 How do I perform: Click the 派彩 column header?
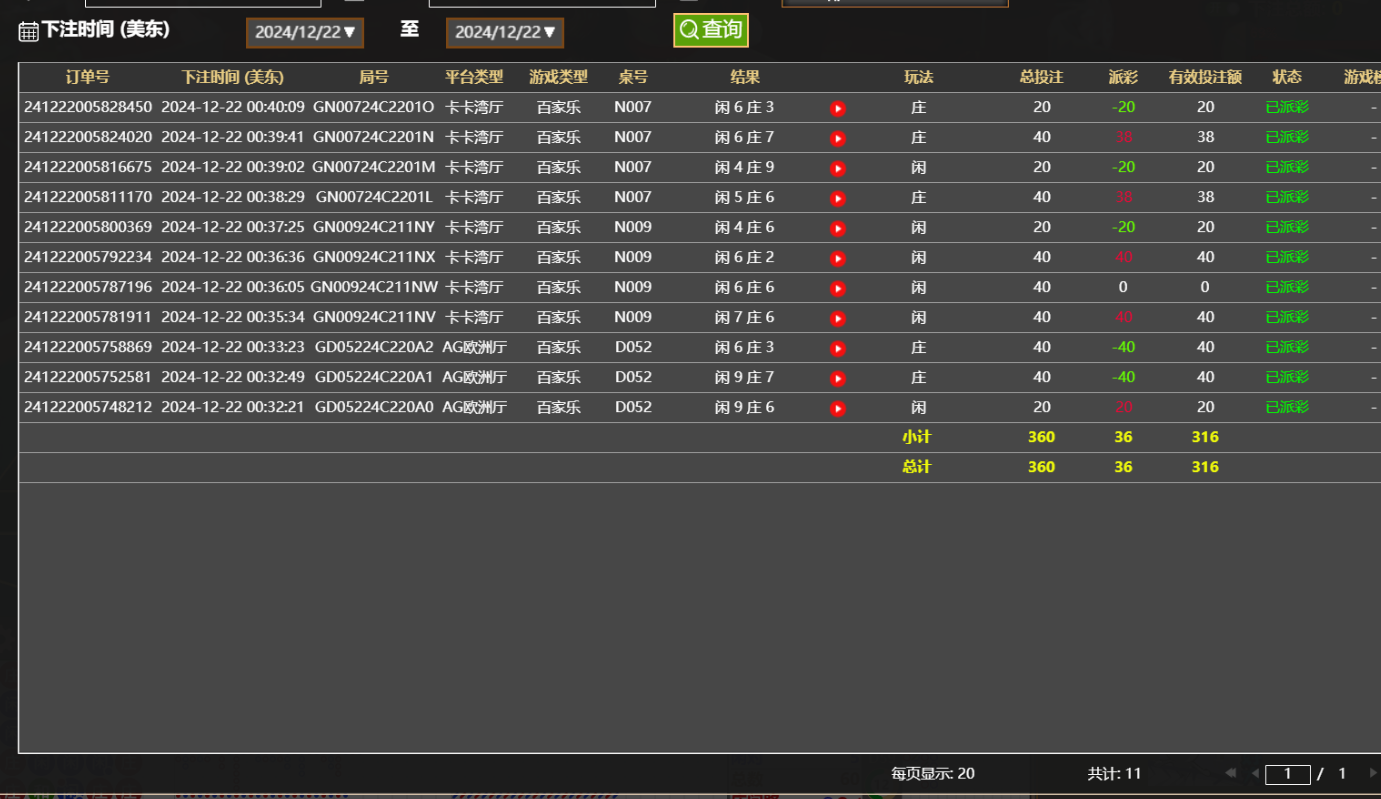coord(1123,77)
